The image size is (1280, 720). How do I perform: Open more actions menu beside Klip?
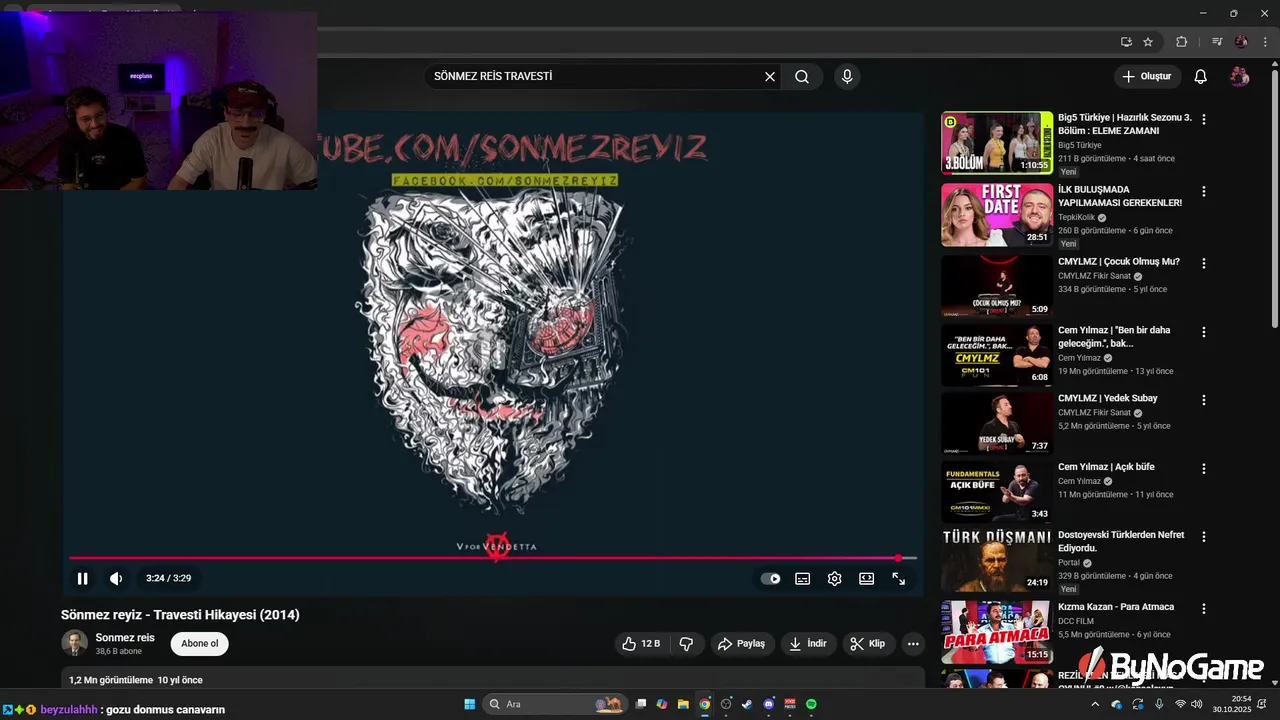[x=913, y=644]
